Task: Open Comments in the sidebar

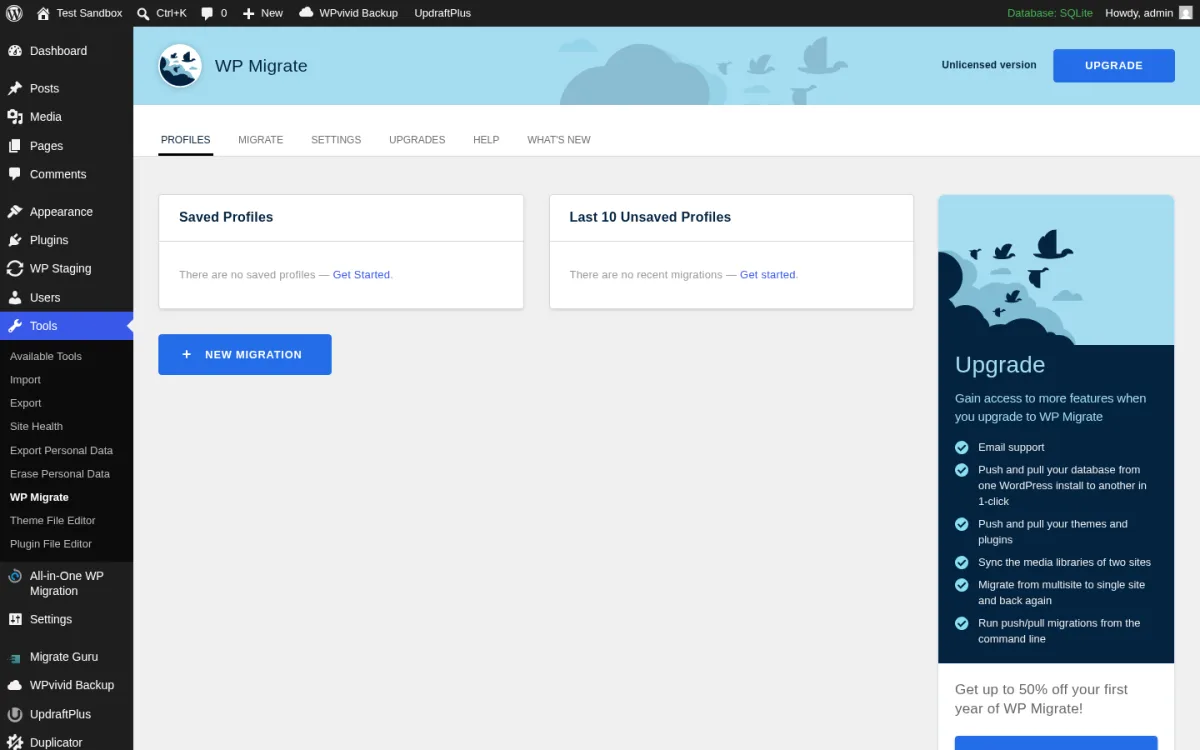Action: [x=66, y=174]
